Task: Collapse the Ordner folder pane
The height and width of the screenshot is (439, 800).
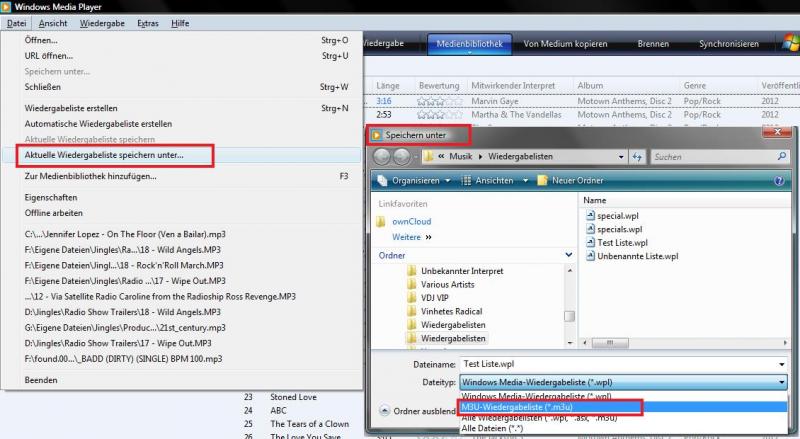Action: click(x=568, y=255)
